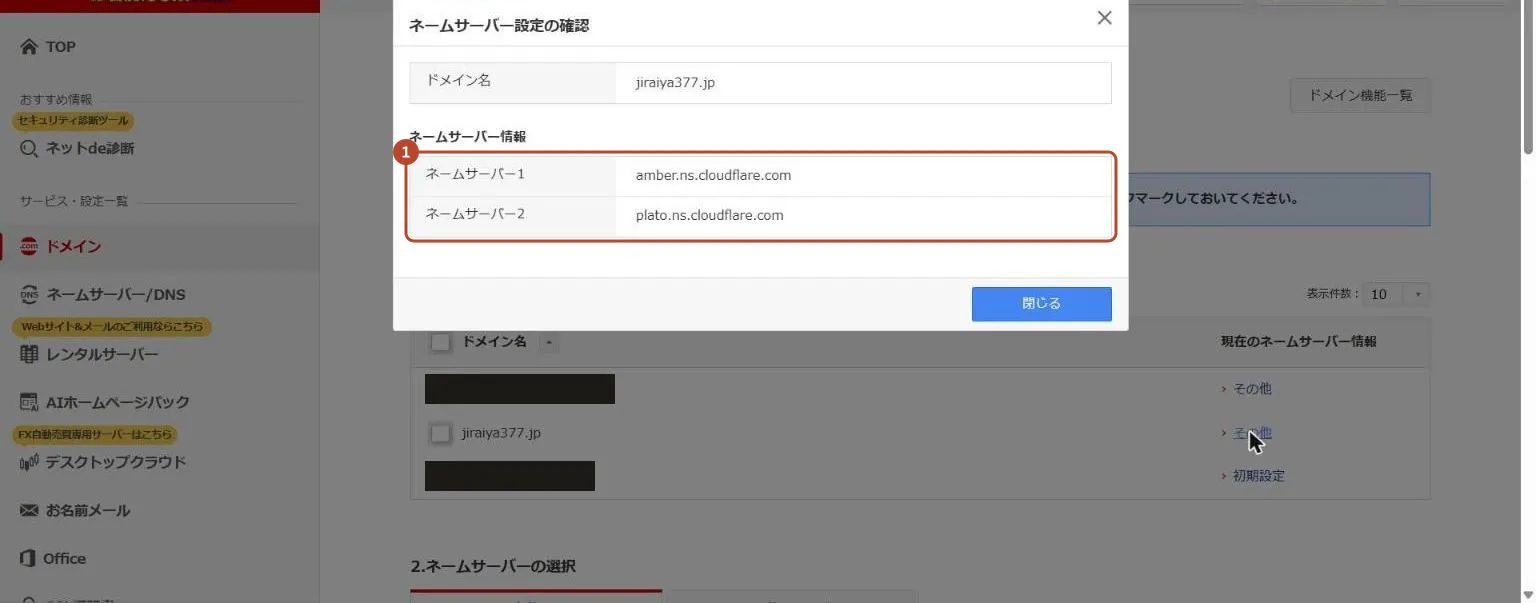
Task: Toggle the select-all checkbox beside ドメイン名 header
Action: pos(440,342)
